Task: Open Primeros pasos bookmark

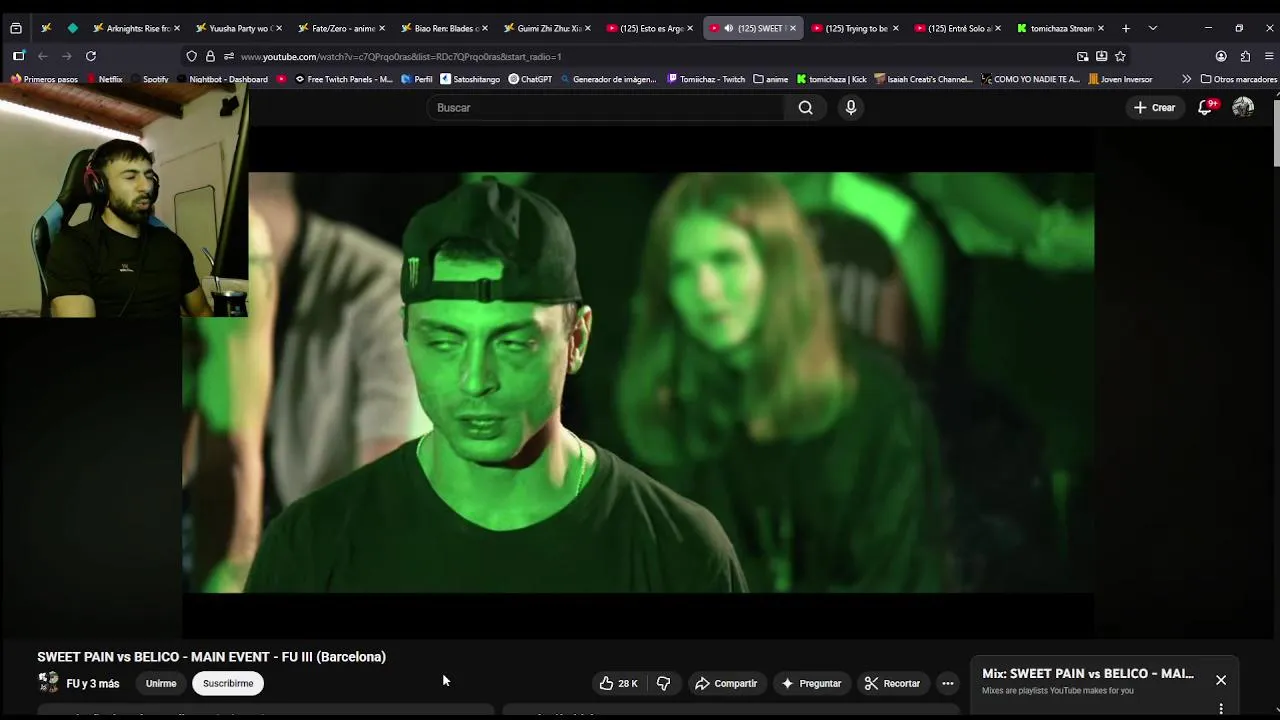Action: (x=44, y=79)
